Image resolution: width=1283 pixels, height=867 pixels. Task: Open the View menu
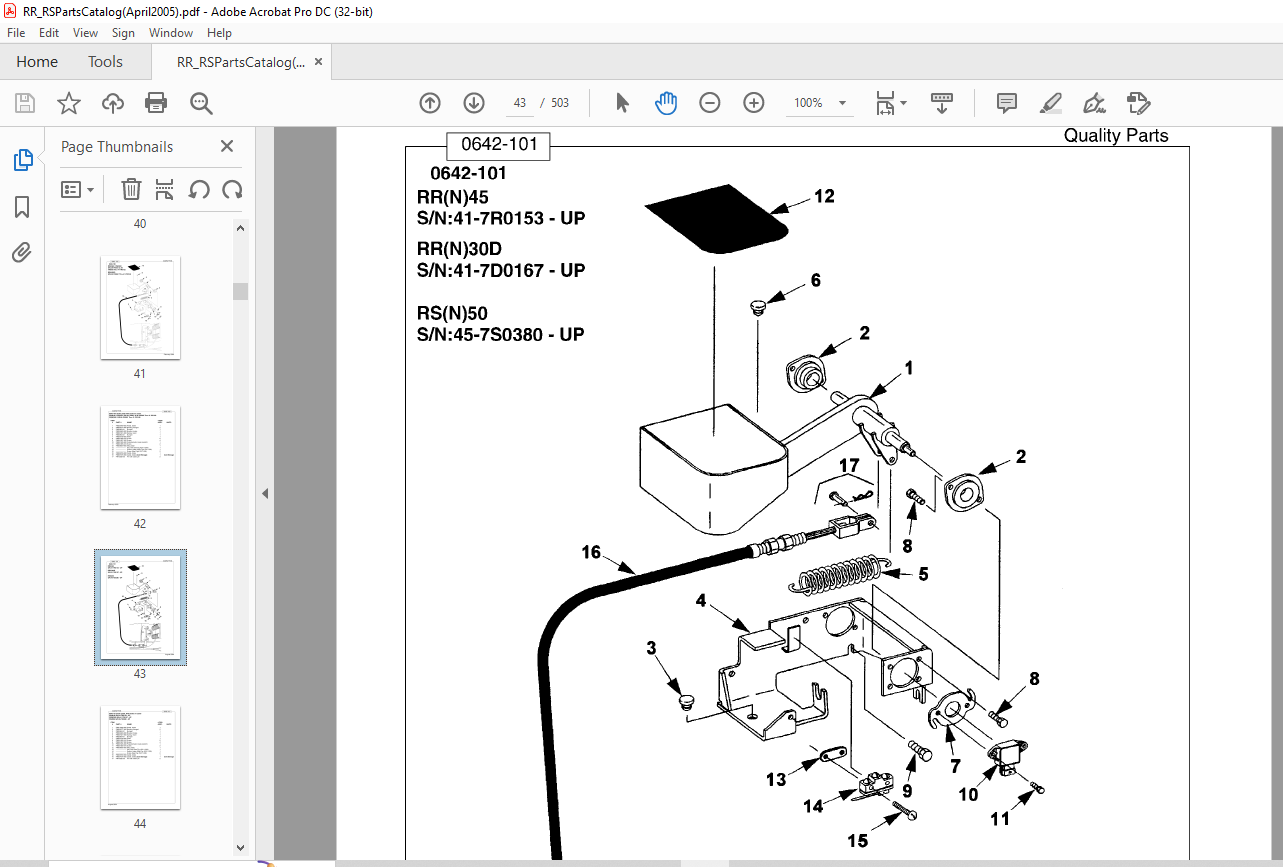[x=85, y=33]
